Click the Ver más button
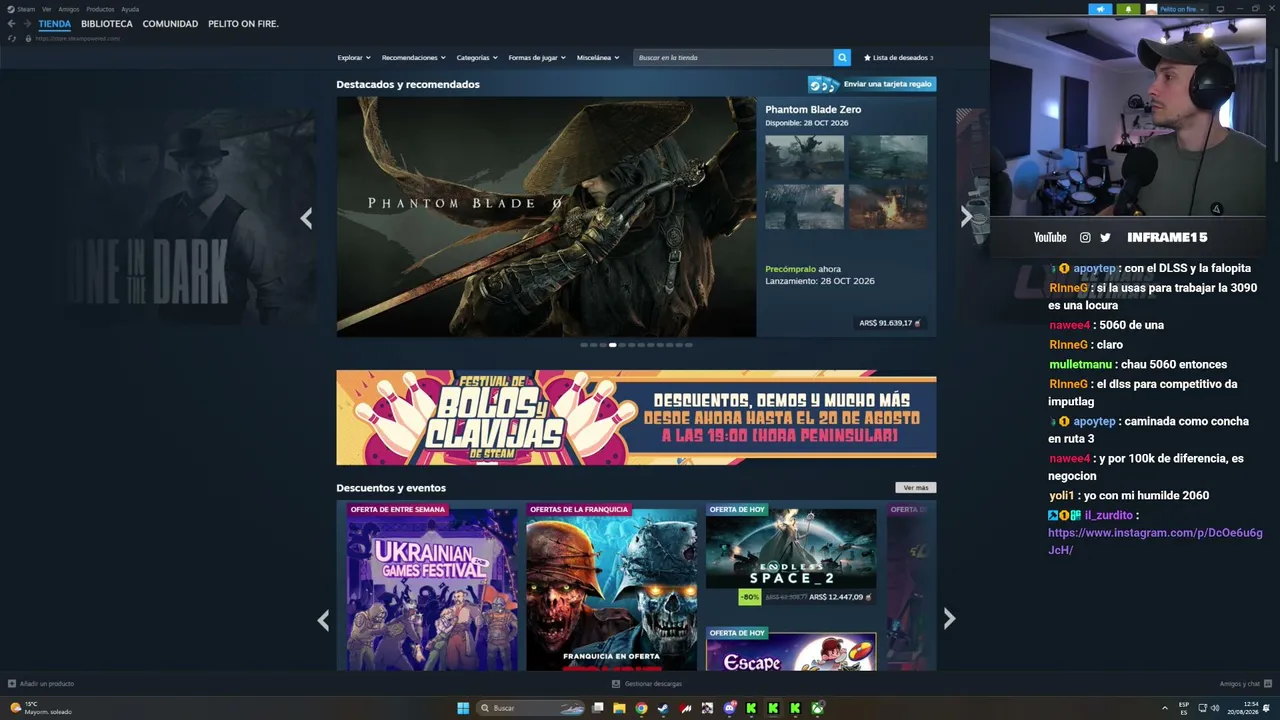1280x720 pixels. click(x=916, y=488)
